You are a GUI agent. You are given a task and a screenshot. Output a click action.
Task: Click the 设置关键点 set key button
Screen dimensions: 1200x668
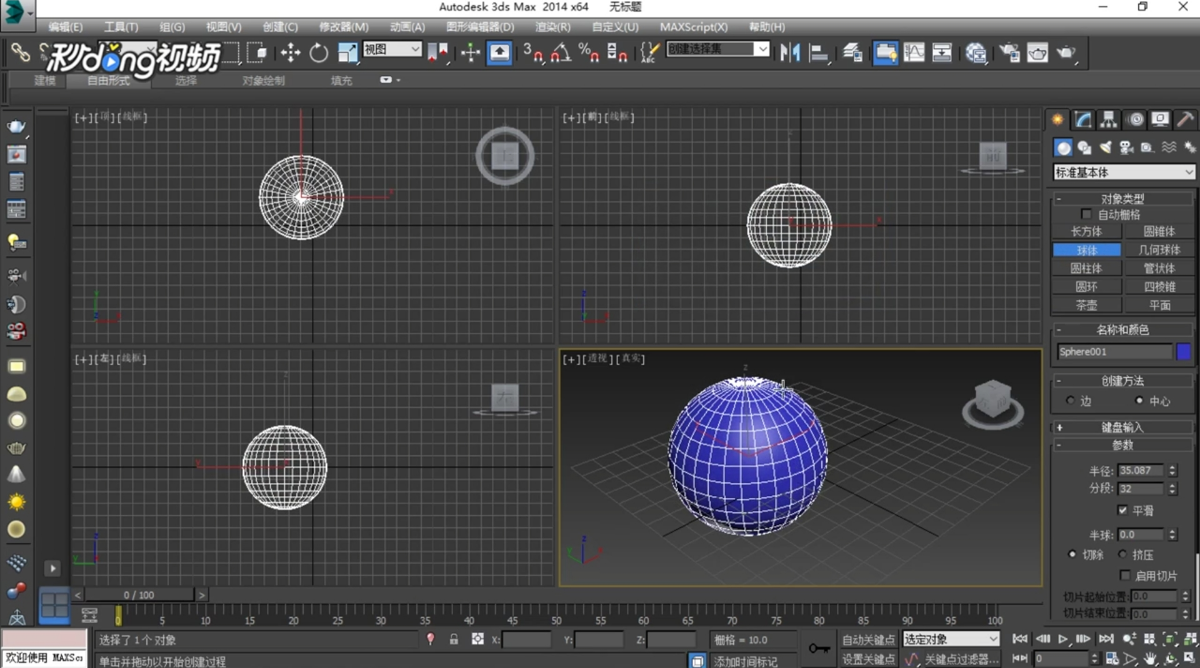pyautogui.click(x=868, y=659)
